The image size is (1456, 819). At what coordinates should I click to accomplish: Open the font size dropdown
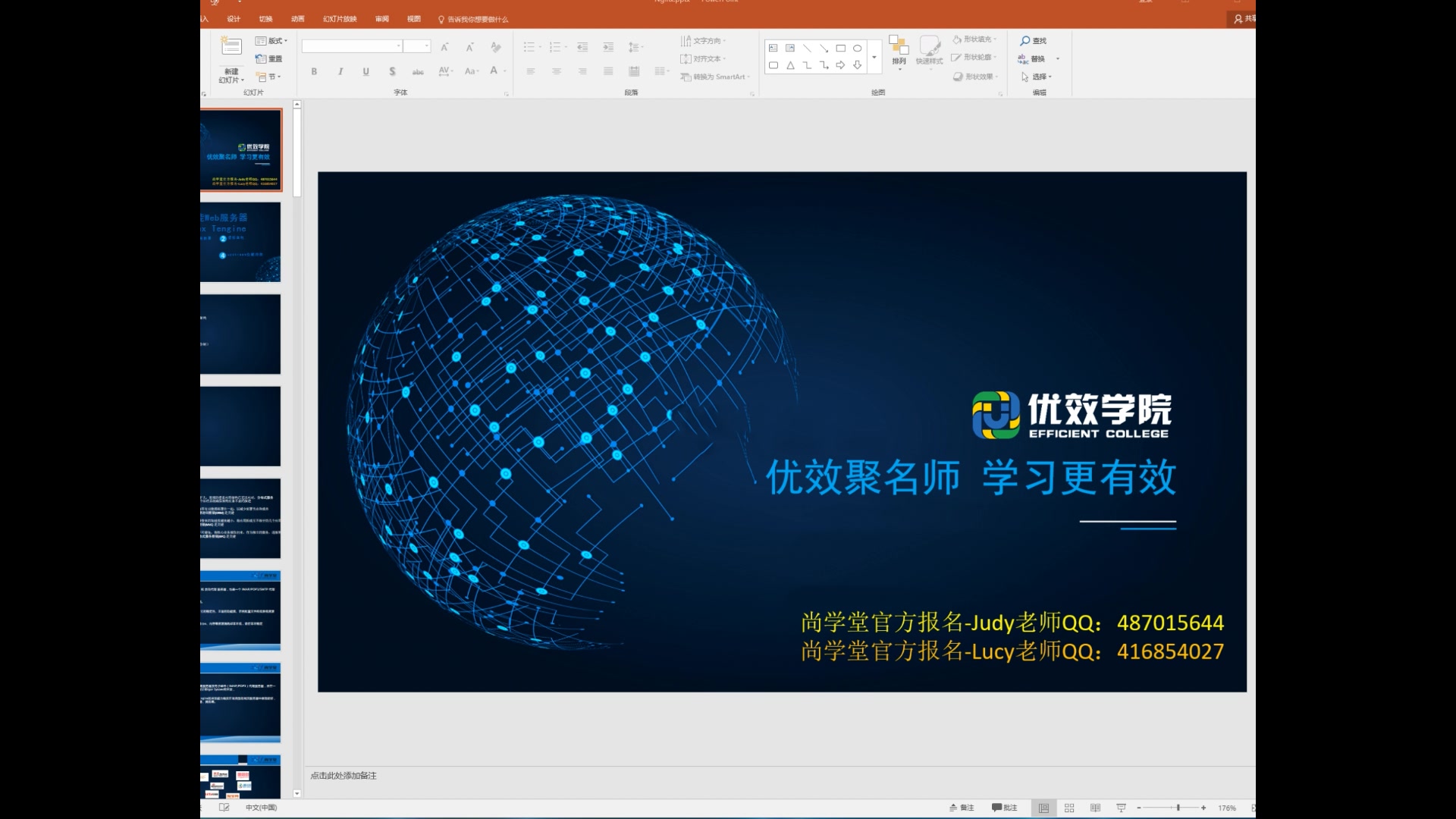427,46
